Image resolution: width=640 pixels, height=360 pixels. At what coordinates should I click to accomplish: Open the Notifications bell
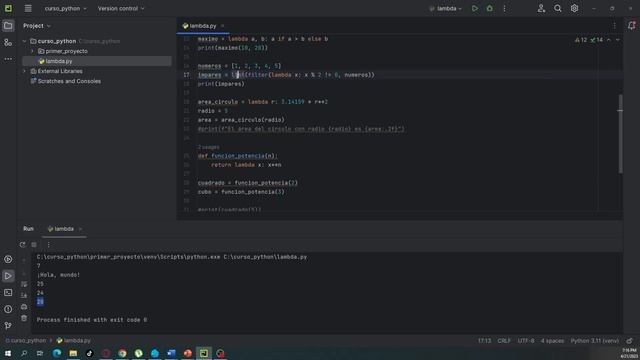(631, 26)
